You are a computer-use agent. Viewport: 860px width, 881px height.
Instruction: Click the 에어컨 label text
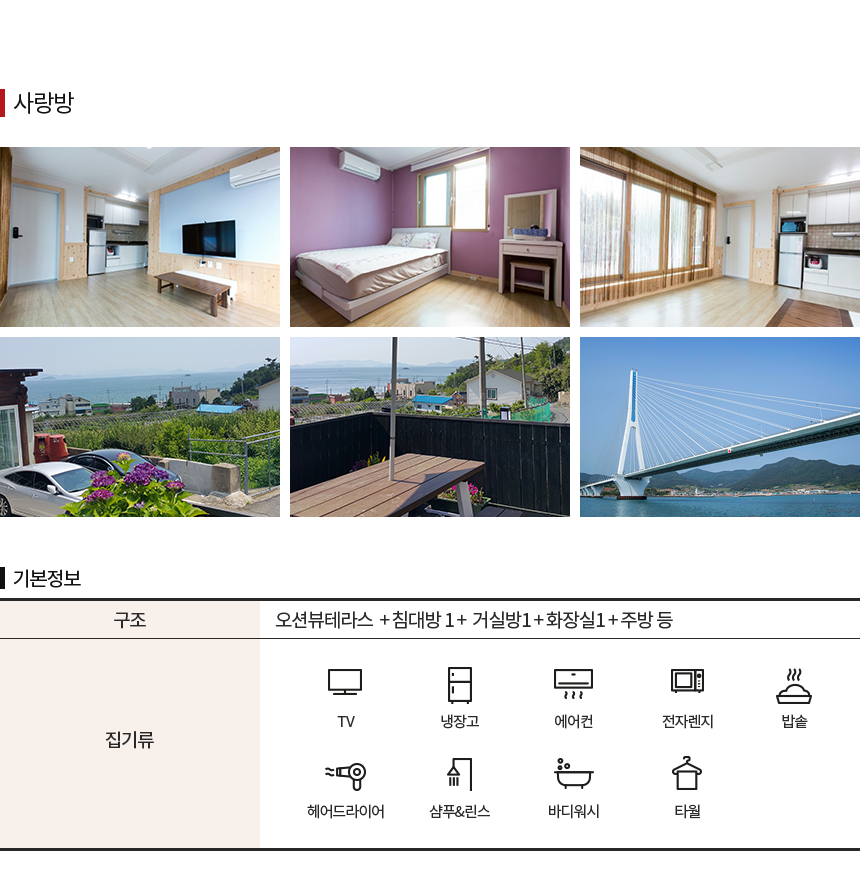[x=574, y=721]
